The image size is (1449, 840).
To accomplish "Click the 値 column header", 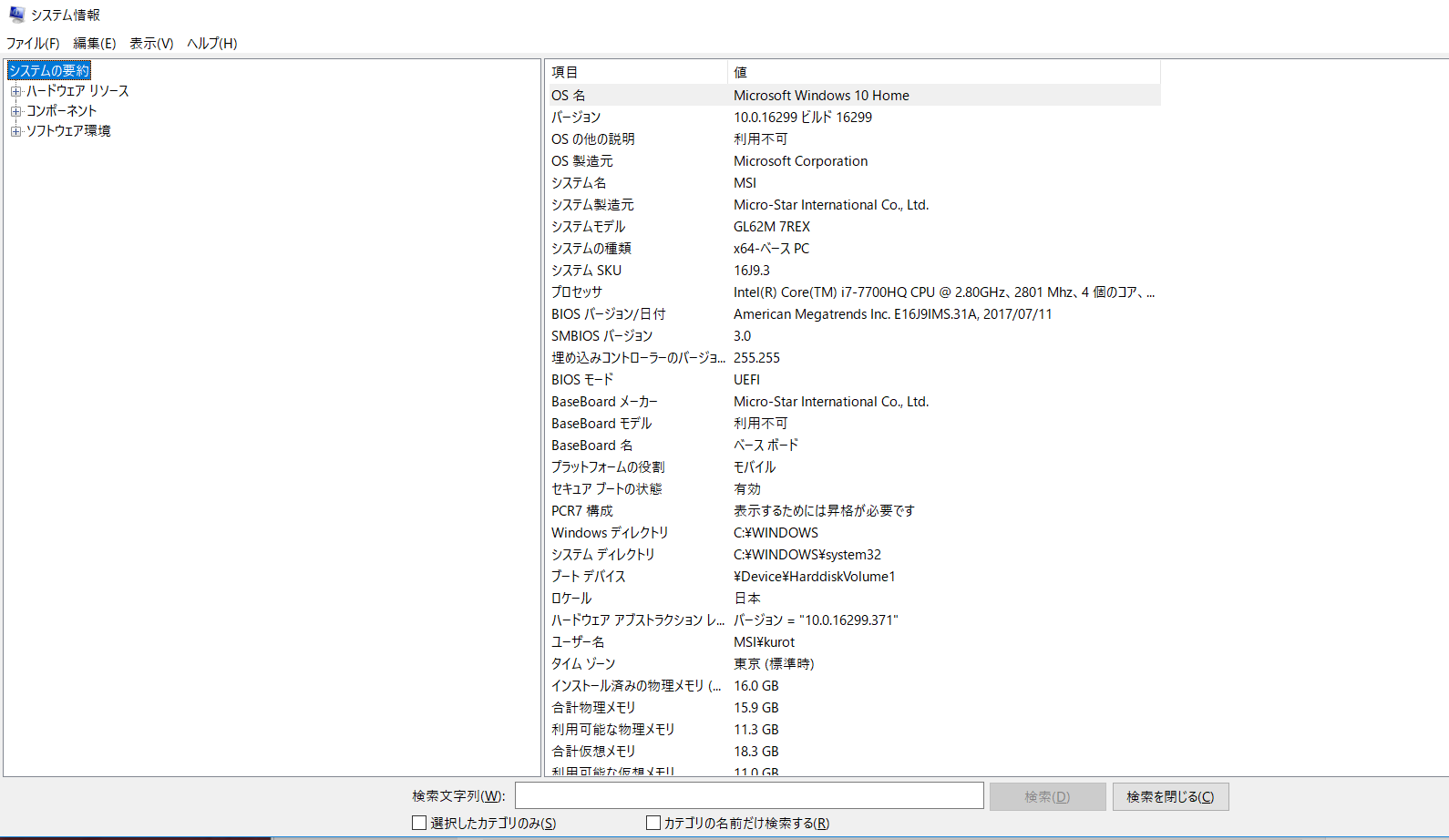I will pos(943,72).
